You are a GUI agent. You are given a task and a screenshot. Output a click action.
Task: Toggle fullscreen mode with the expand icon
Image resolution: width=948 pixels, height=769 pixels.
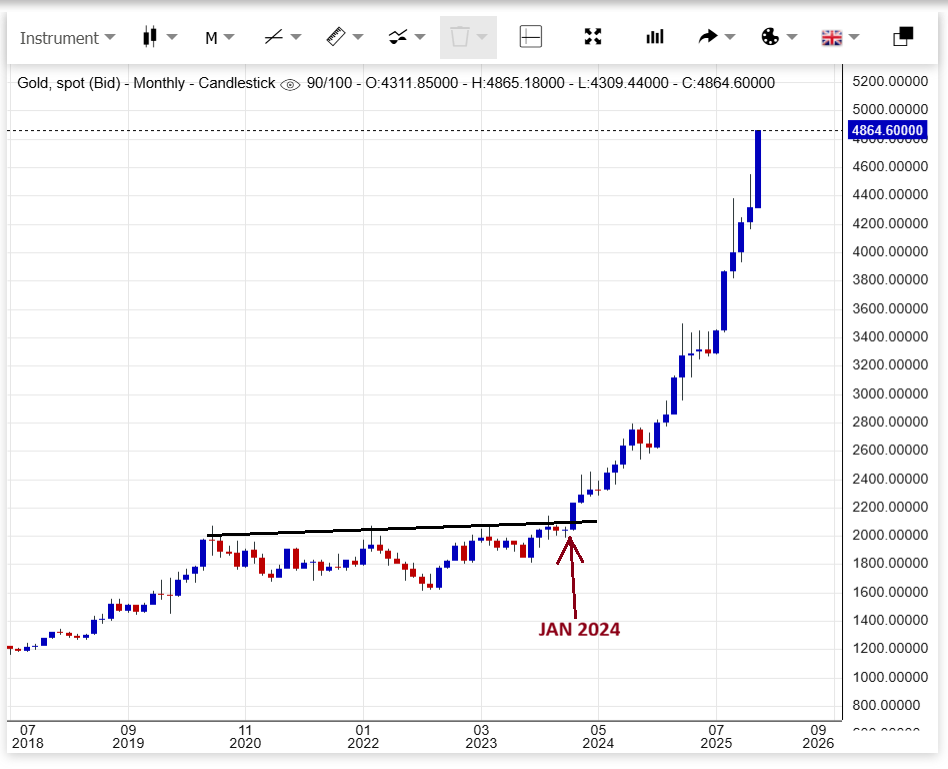tap(593, 38)
